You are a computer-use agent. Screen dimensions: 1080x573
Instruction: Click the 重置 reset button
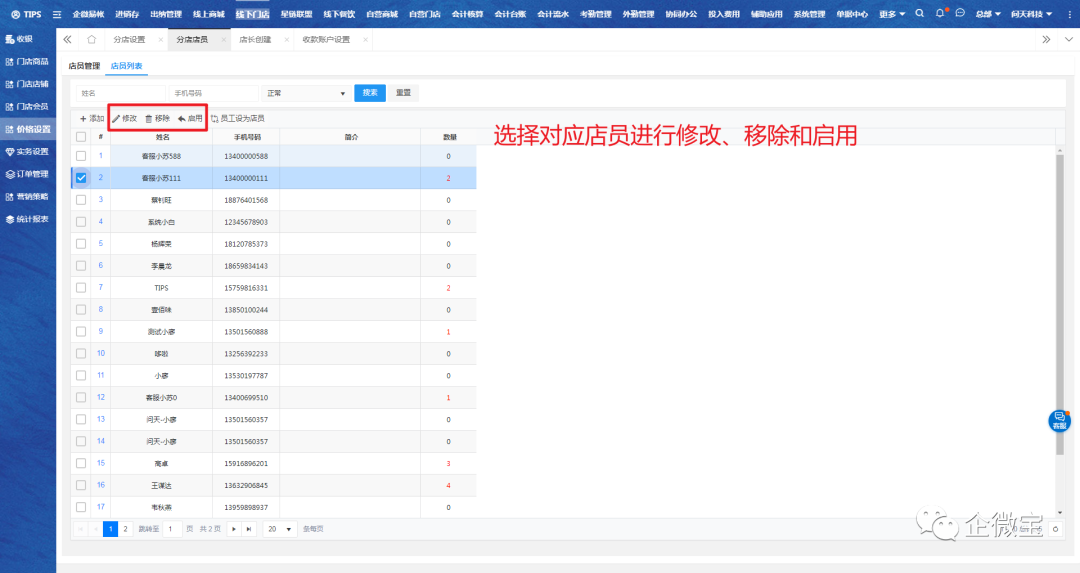(403, 93)
